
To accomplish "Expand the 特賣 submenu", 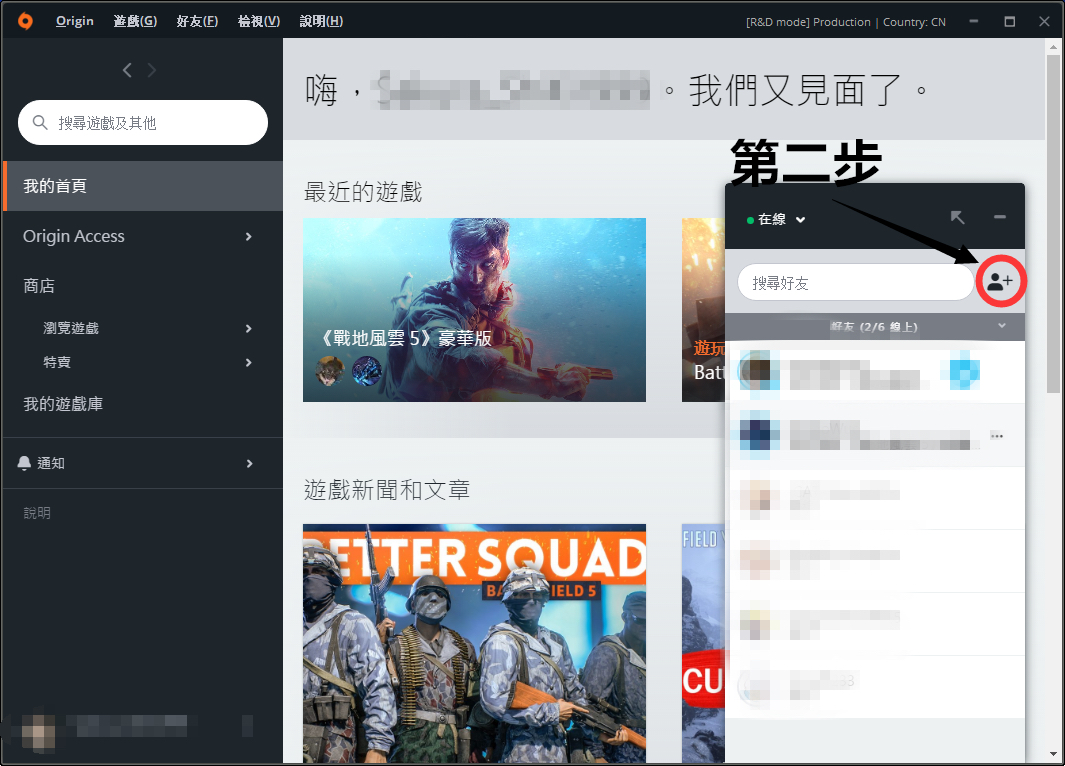I will pyautogui.click(x=249, y=363).
